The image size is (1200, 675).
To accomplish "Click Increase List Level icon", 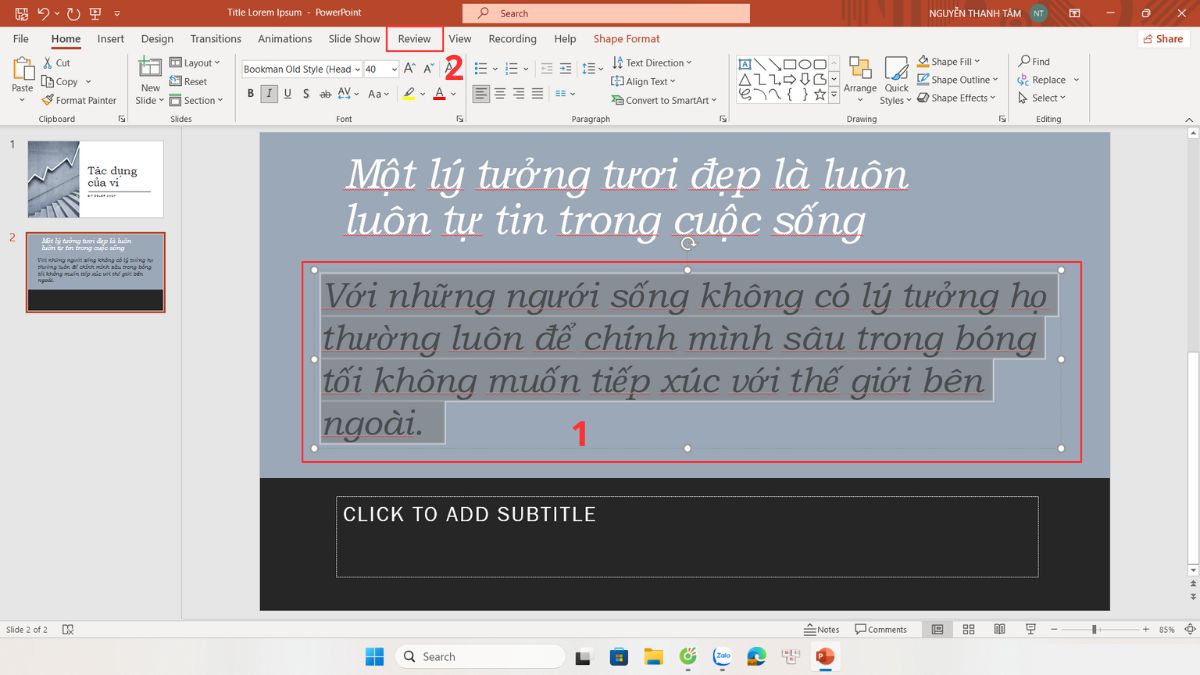I will click(565, 69).
